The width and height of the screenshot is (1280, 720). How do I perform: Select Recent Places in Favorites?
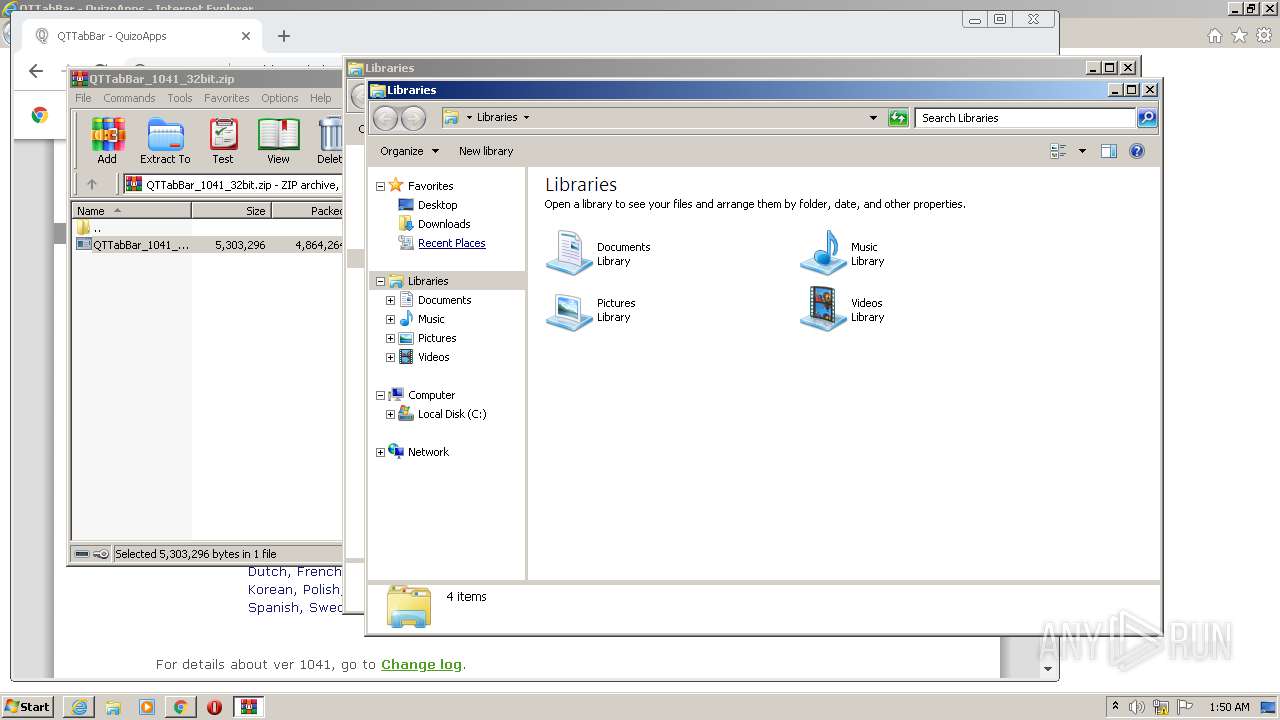(x=452, y=243)
